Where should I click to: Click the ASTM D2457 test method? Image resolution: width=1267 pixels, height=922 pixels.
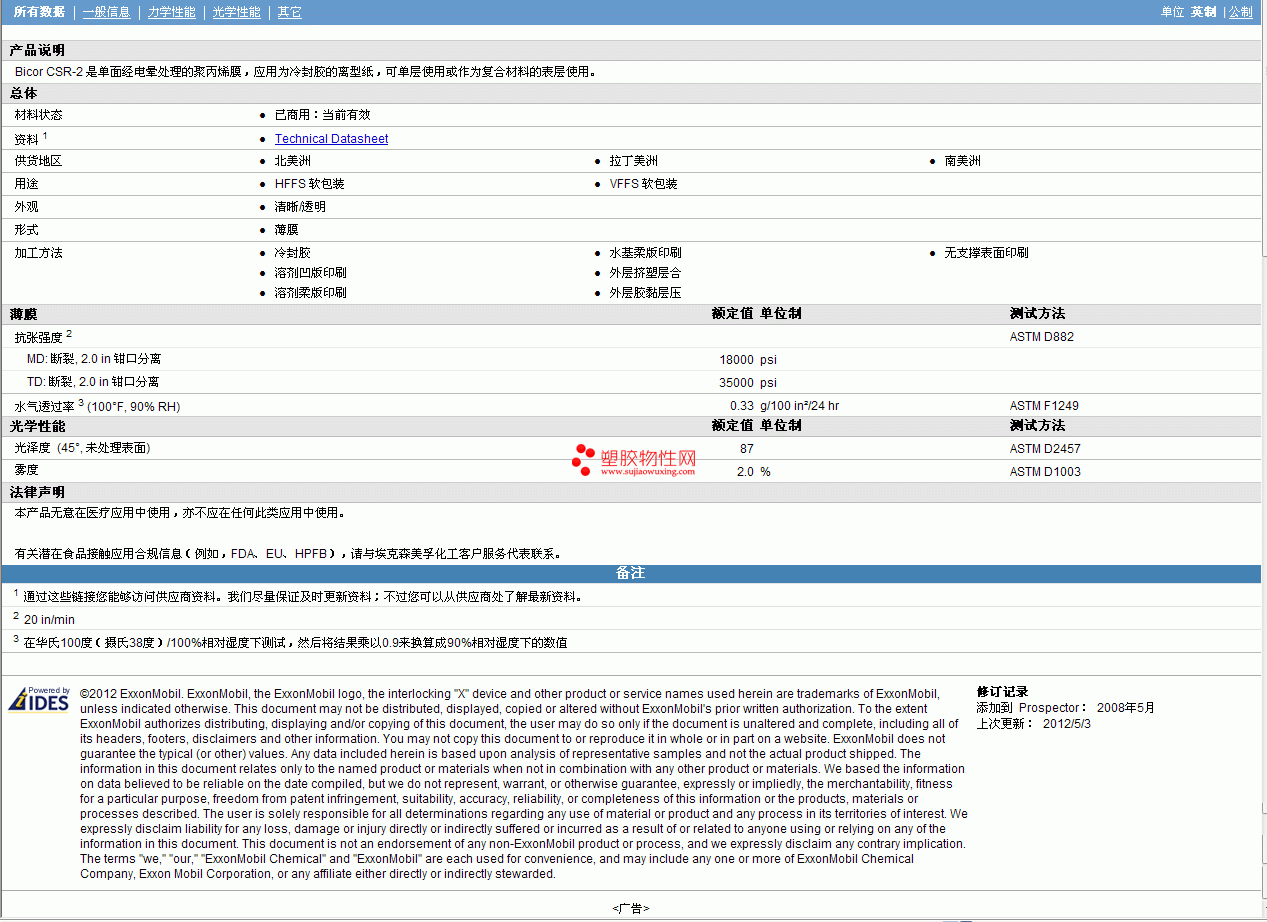[x=1045, y=449]
